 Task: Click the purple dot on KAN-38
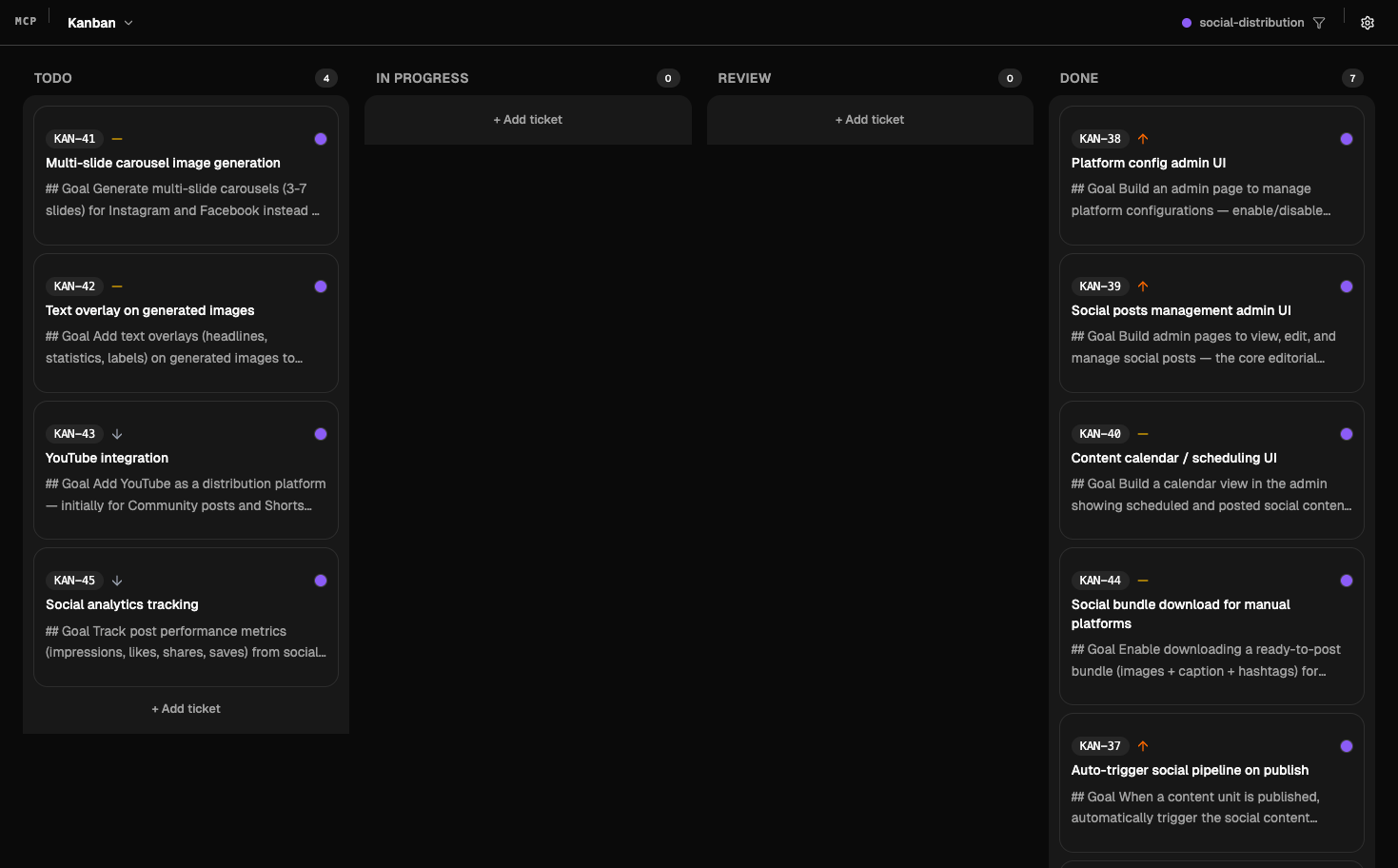click(1347, 139)
